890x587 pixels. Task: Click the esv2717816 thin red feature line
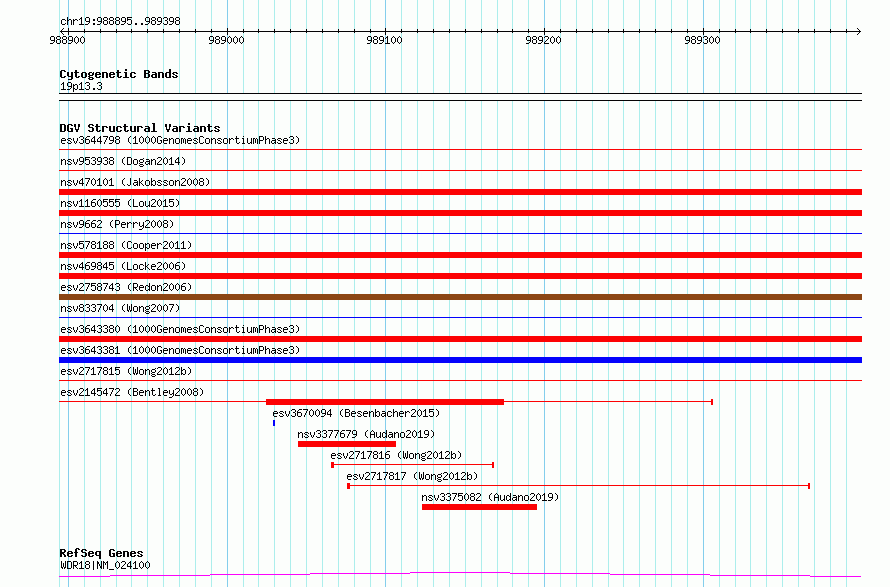tap(413, 465)
